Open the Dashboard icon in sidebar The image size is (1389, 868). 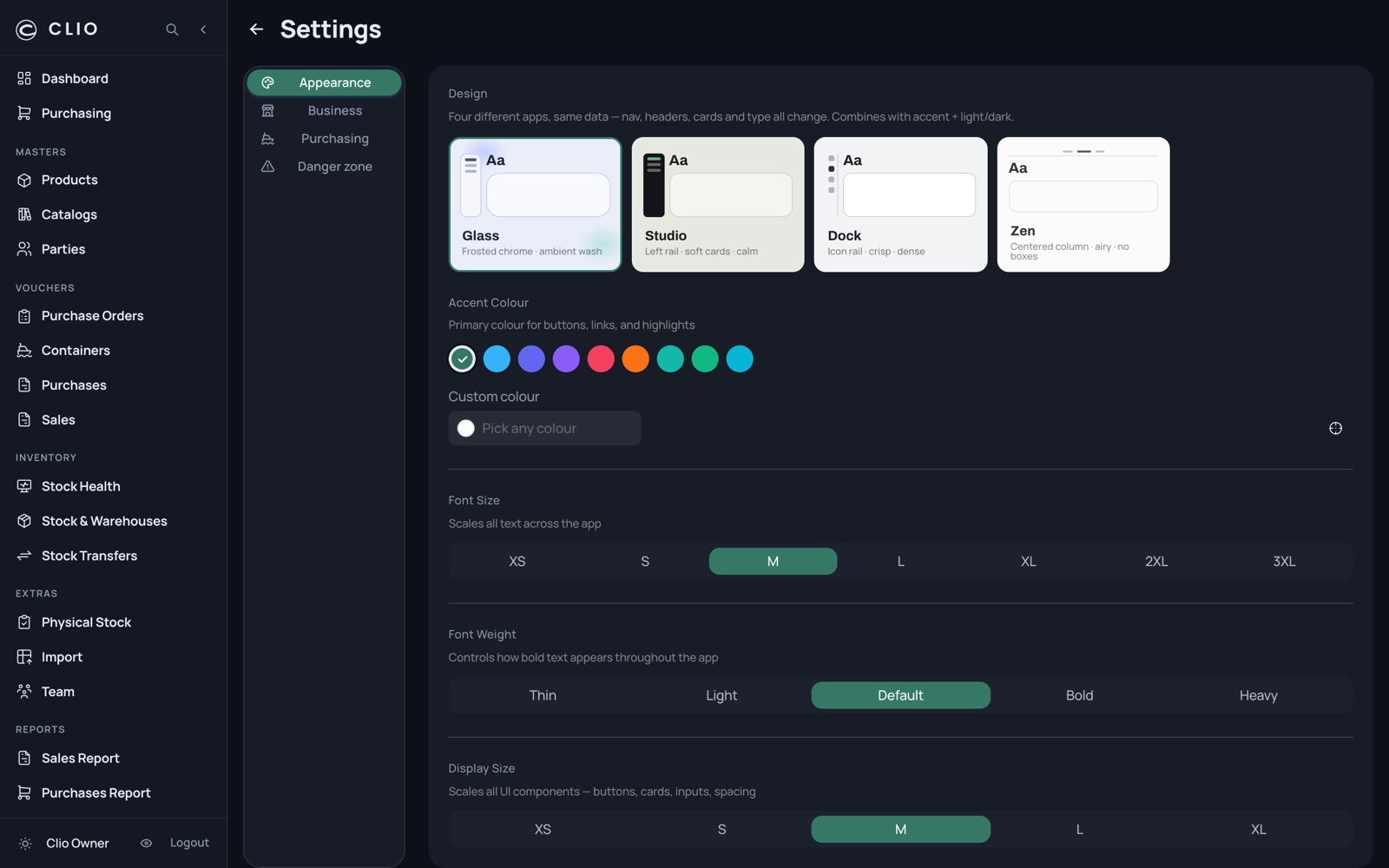tap(24, 78)
